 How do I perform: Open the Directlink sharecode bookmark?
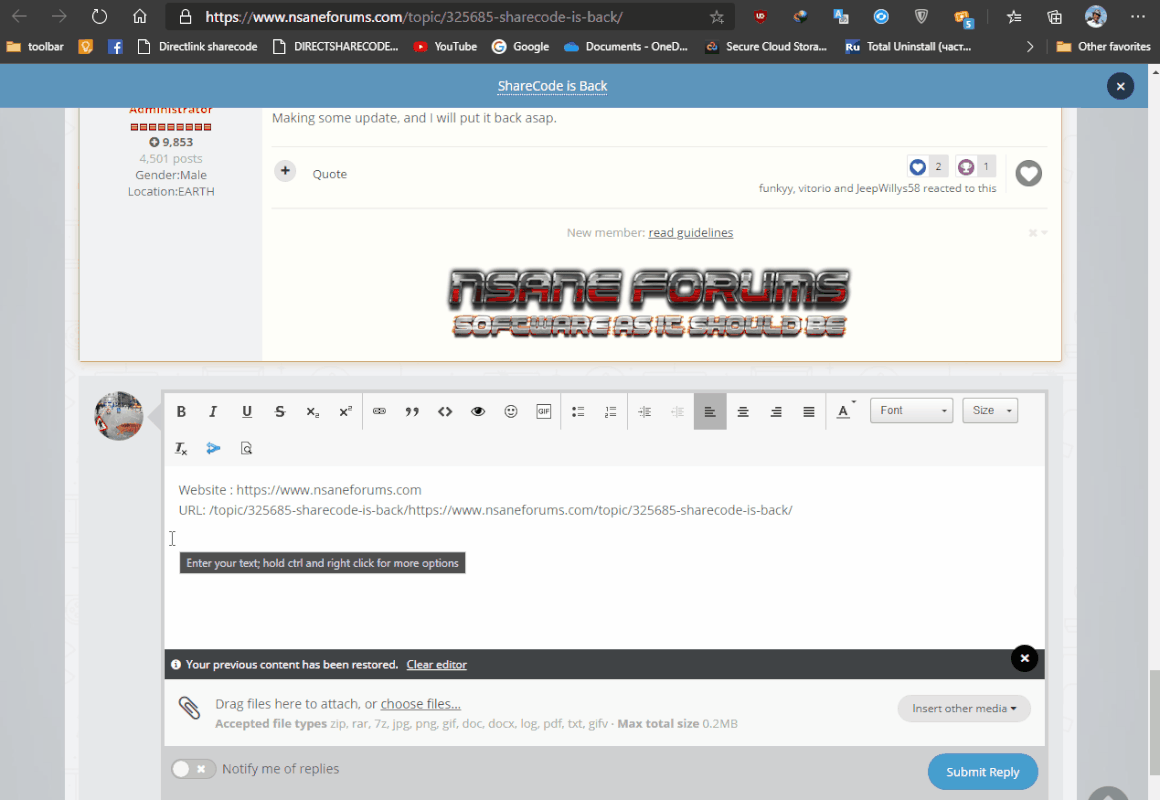tap(198, 47)
